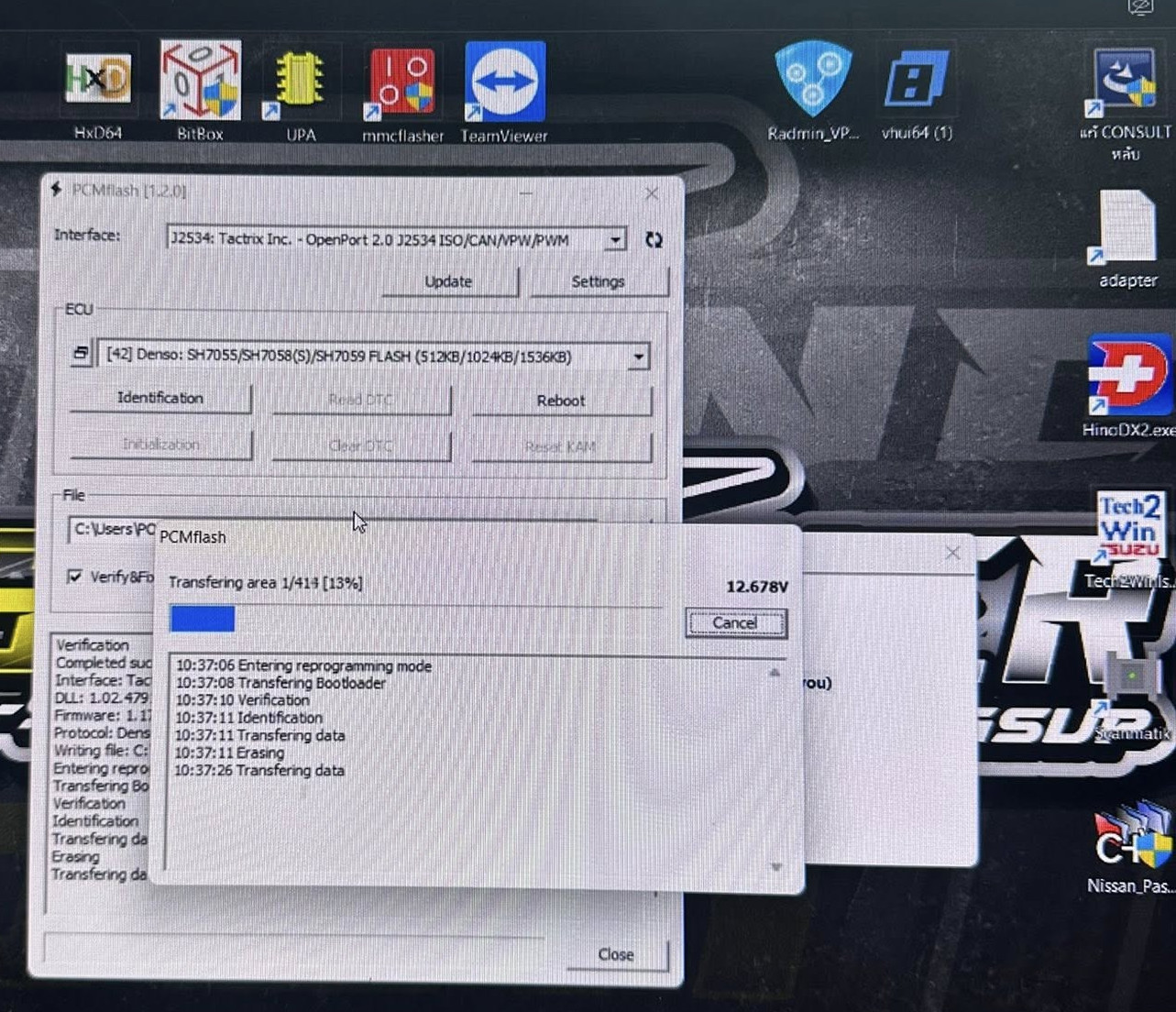Close the dialog behind the progress window
This screenshot has height=1012, width=1176.
pos(952,553)
